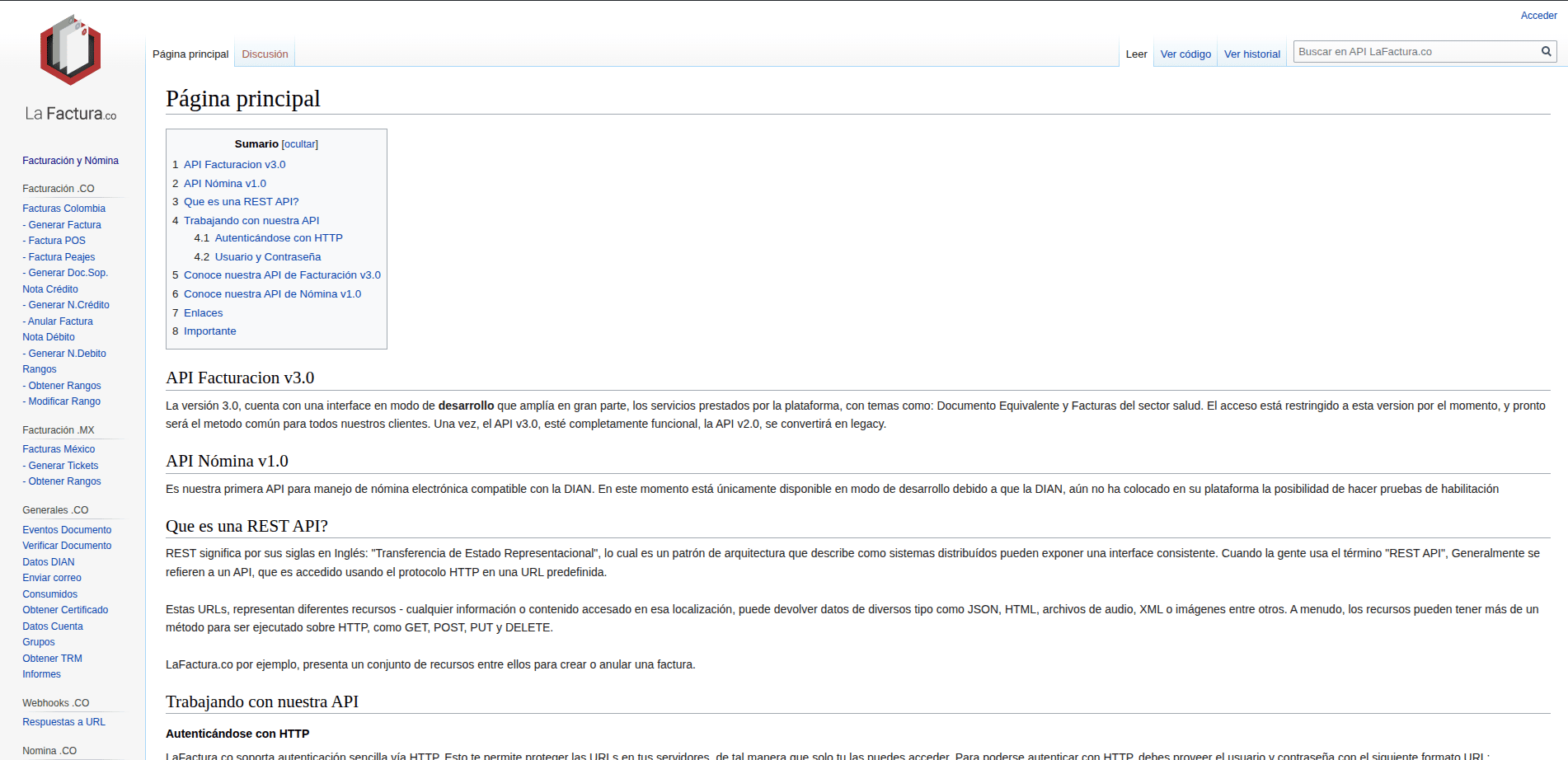
Task: Jump to the Importante section
Action: point(209,331)
